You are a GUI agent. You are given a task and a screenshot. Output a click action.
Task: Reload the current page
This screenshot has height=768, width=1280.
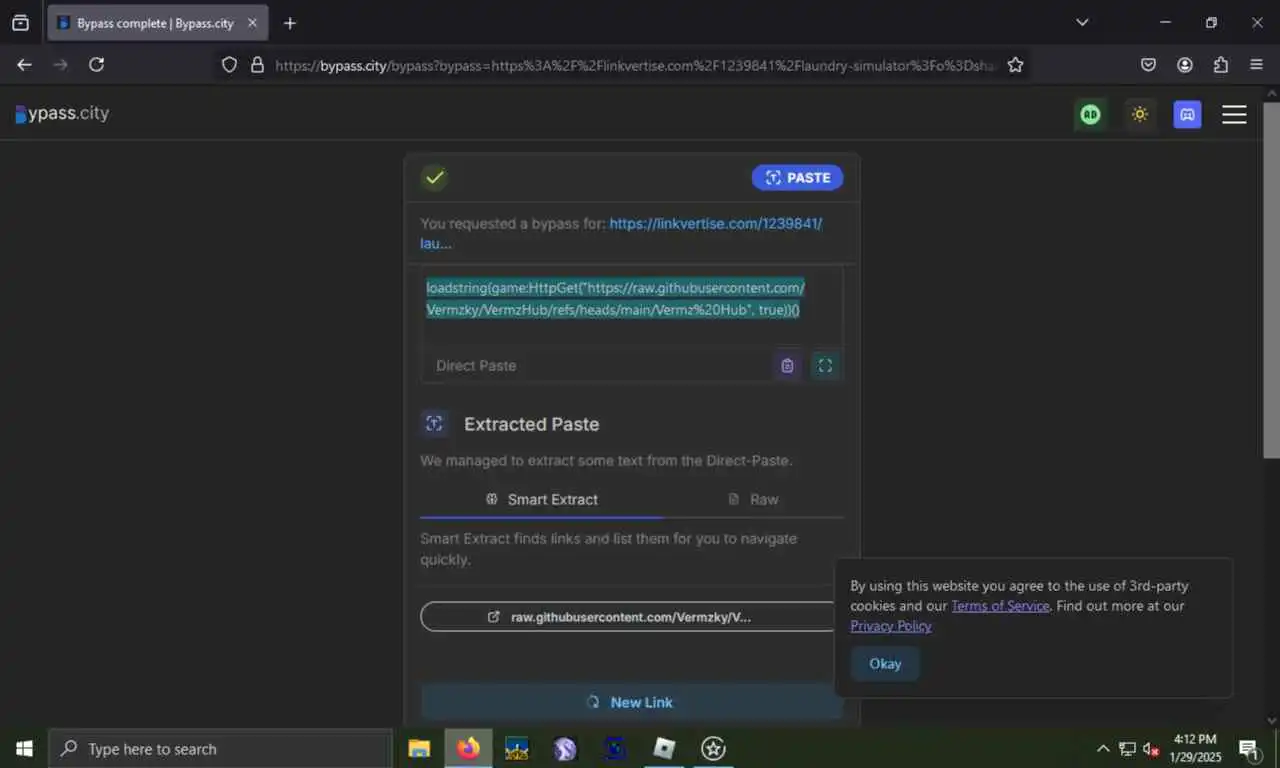[x=96, y=64]
